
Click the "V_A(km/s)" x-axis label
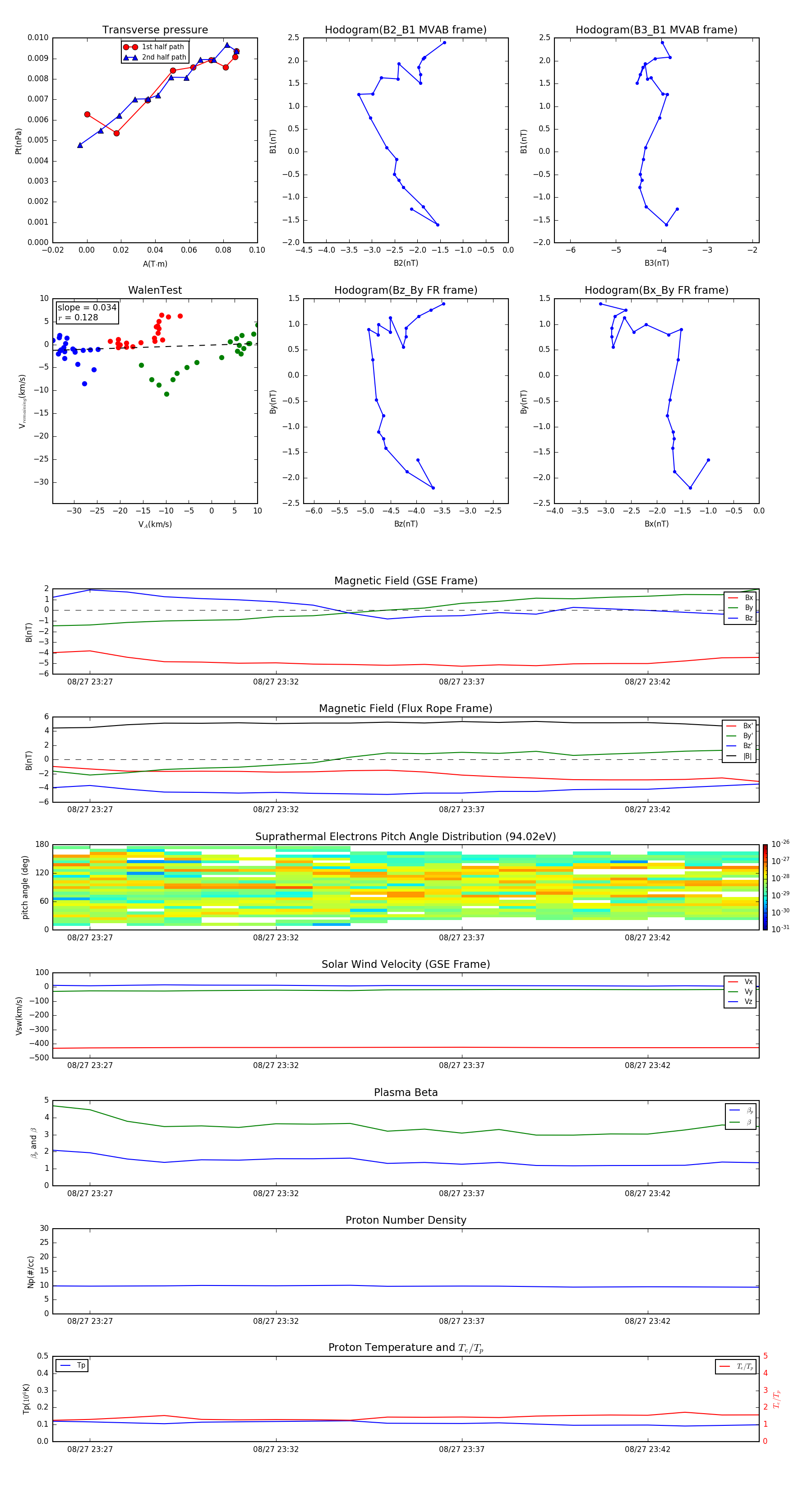155,524
